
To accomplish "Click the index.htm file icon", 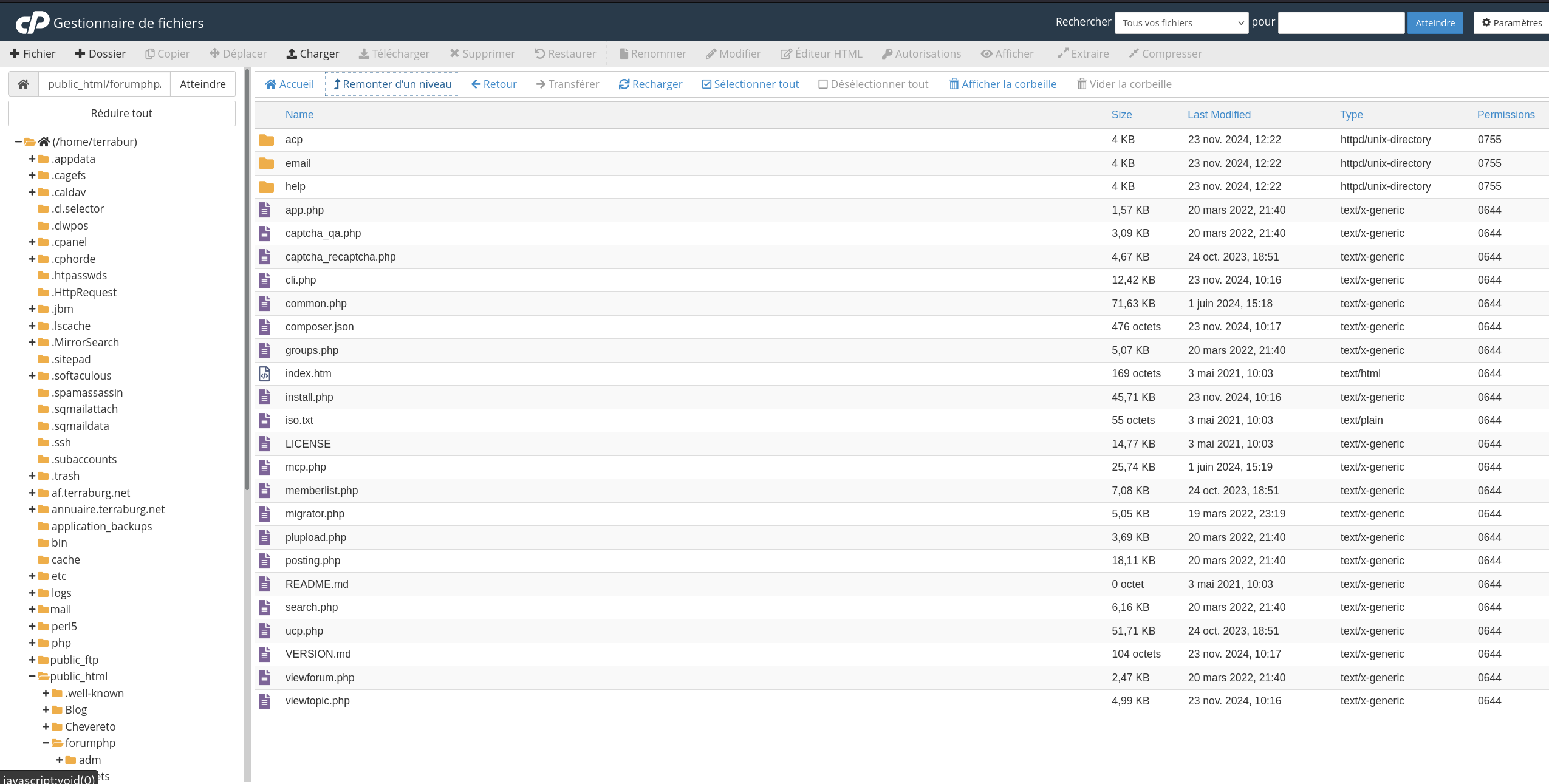I will (265, 373).
